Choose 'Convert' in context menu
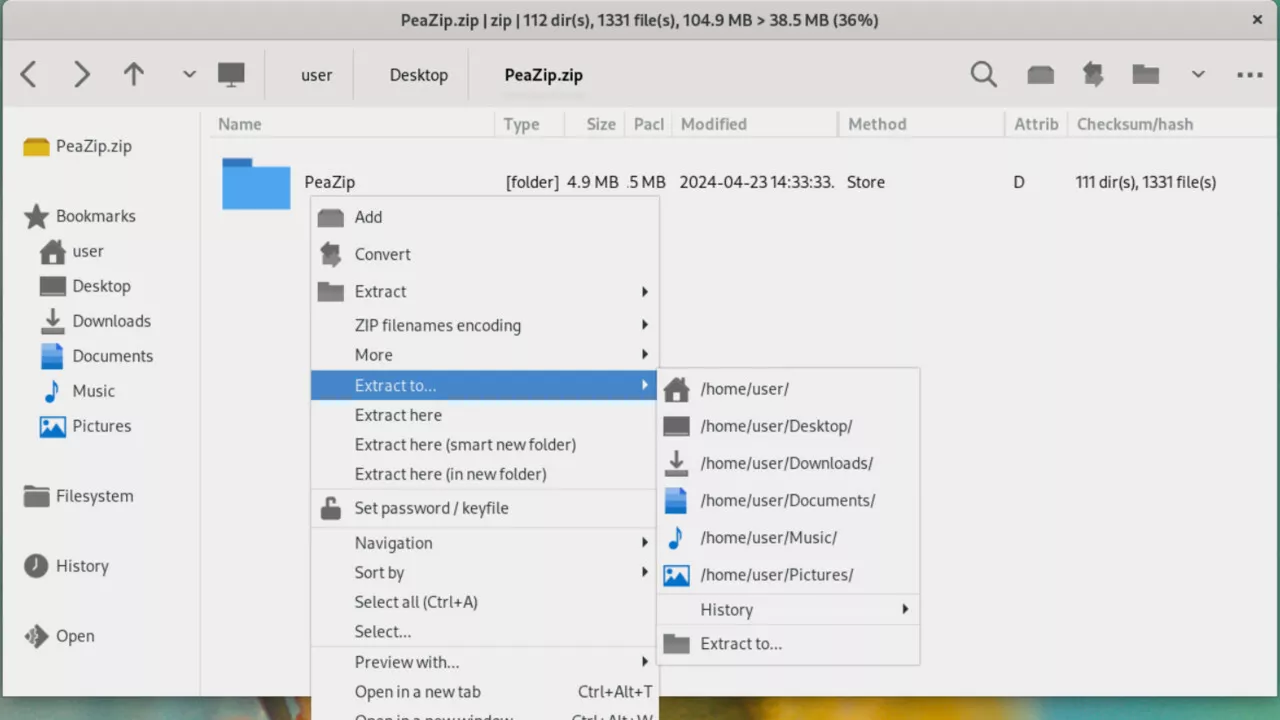This screenshot has height=720, width=1280. (485, 254)
